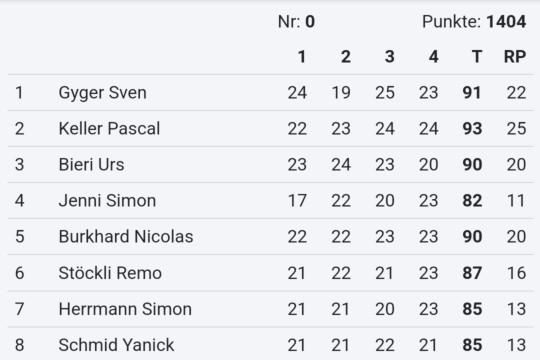Click Gyger Sven's total score 91
Screen dimensions: 540x360
point(472,93)
